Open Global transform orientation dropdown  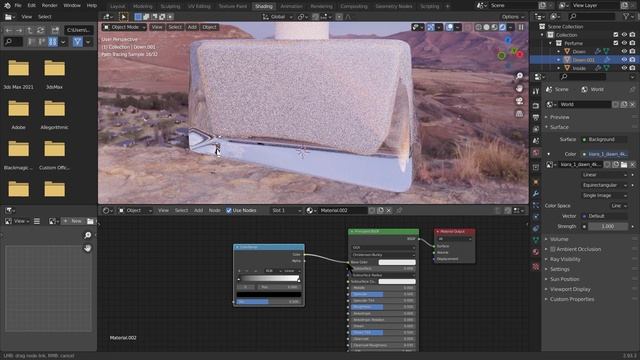click(x=277, y=17)
